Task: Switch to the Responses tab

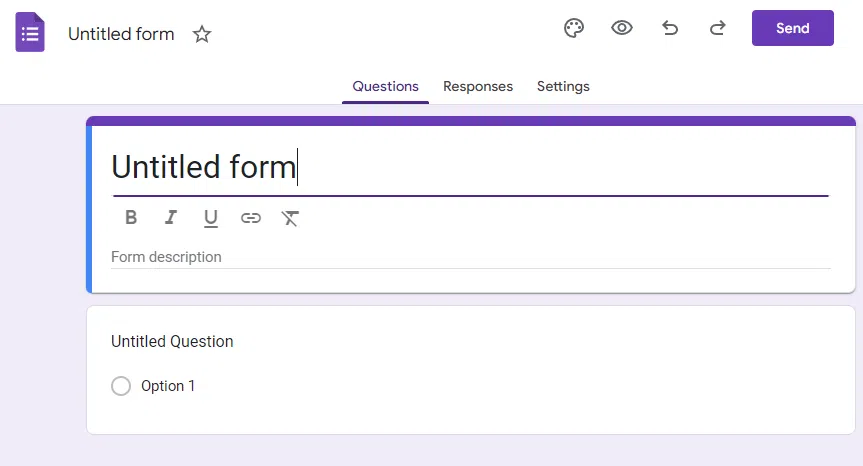Action: (x=478, y=86)
